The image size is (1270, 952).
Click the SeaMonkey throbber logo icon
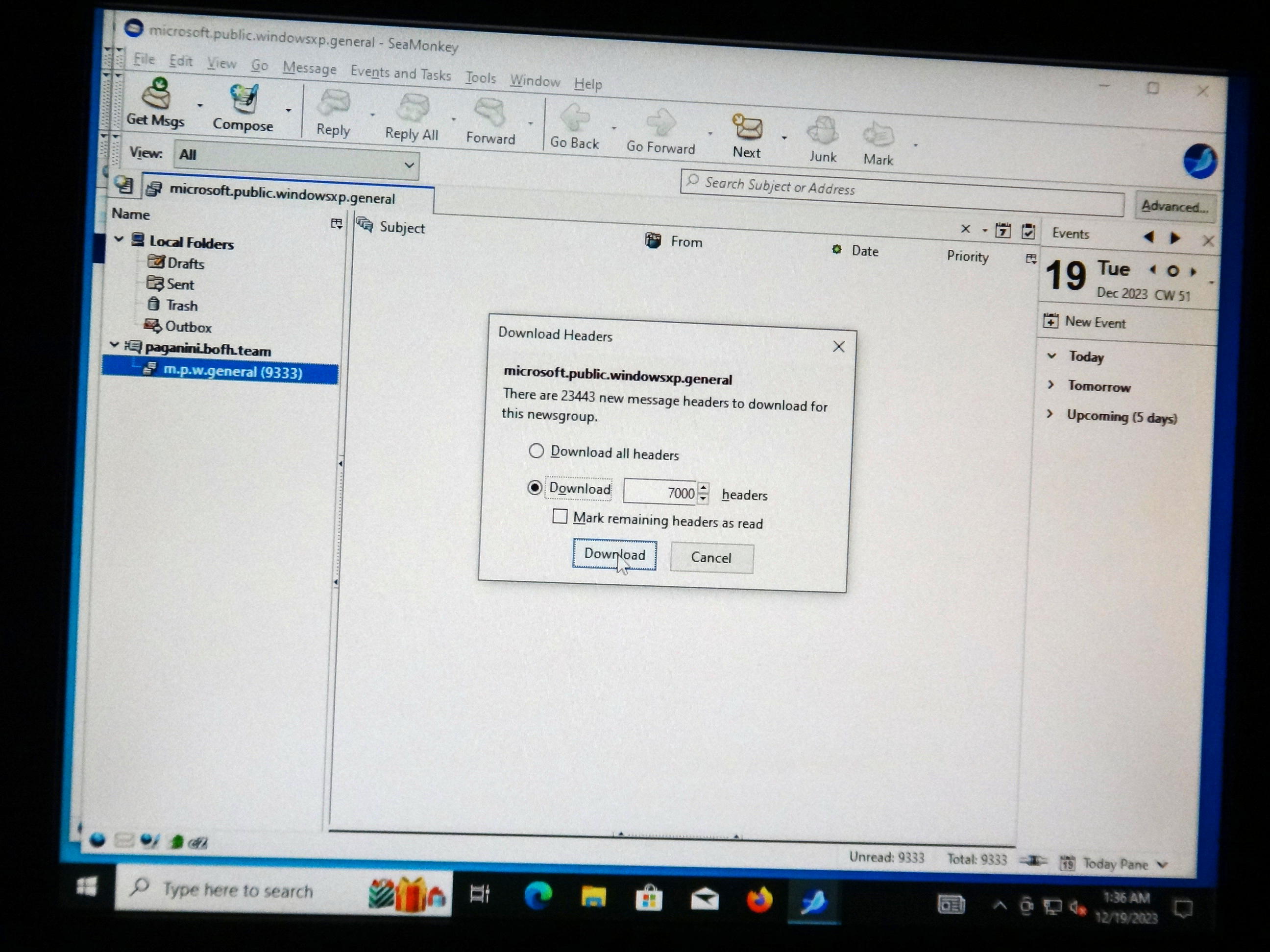1199,161
